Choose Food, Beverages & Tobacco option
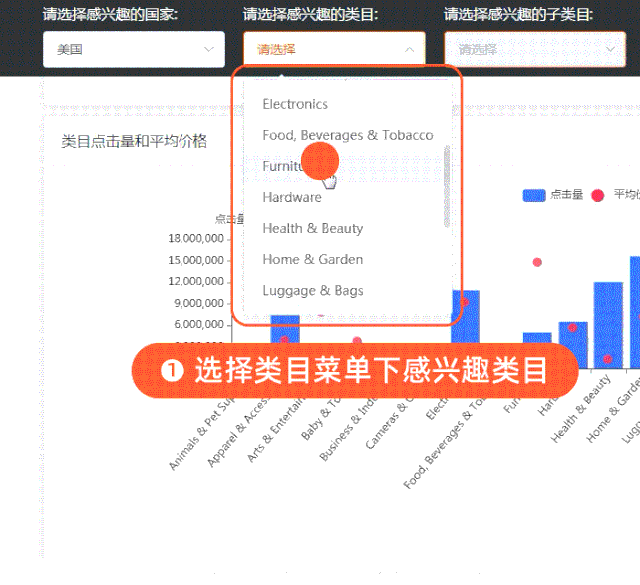This screenshot has height=585, width=640. click(347, 135)
